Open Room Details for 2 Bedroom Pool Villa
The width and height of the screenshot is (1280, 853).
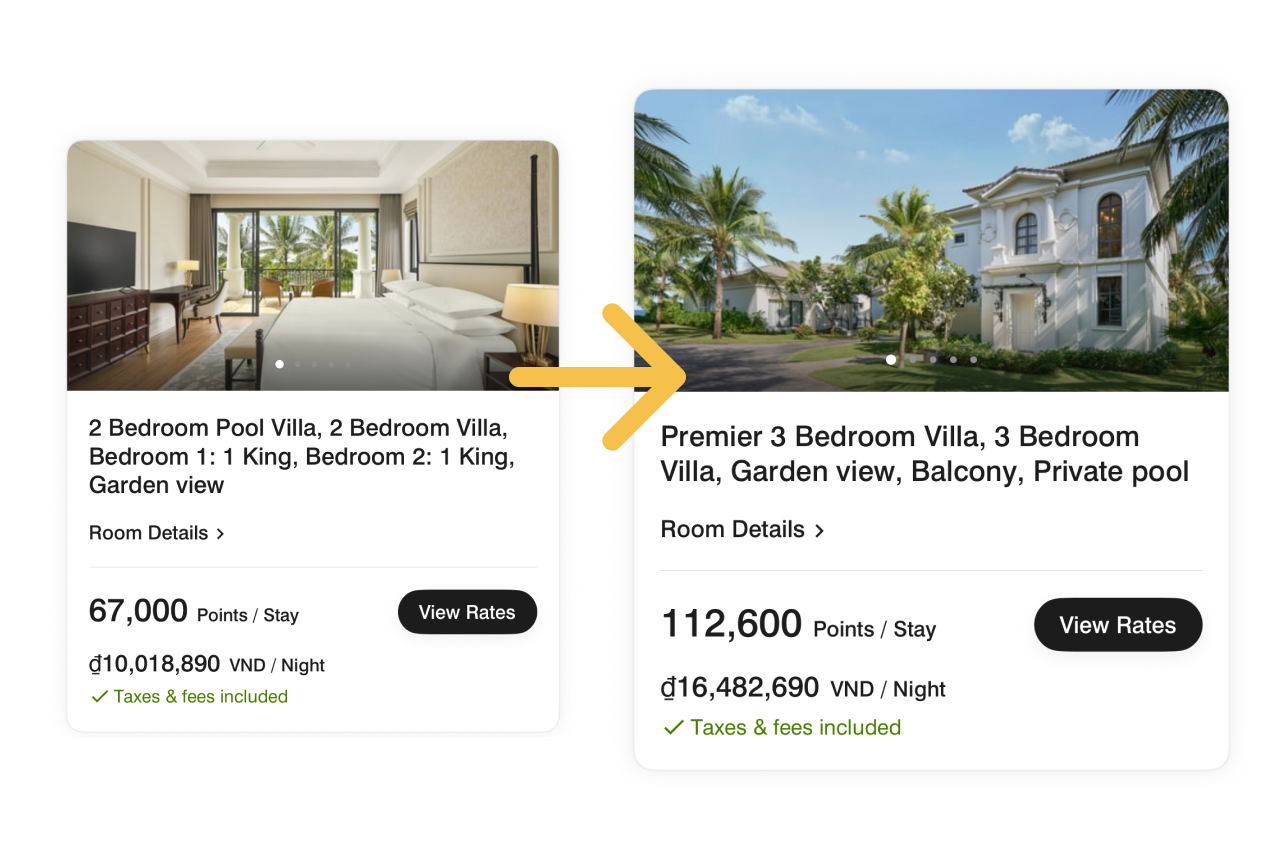click(149, 533)
